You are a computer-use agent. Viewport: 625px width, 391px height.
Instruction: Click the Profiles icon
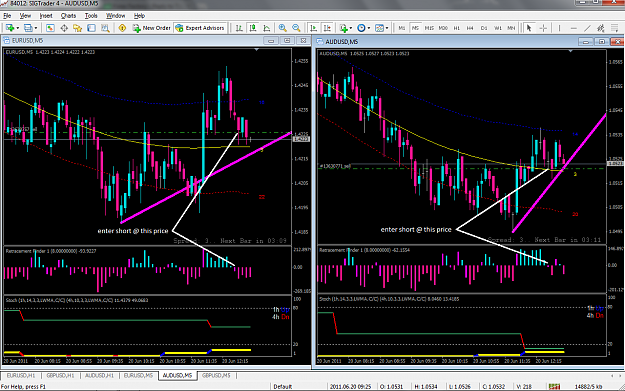pos(28,28)
